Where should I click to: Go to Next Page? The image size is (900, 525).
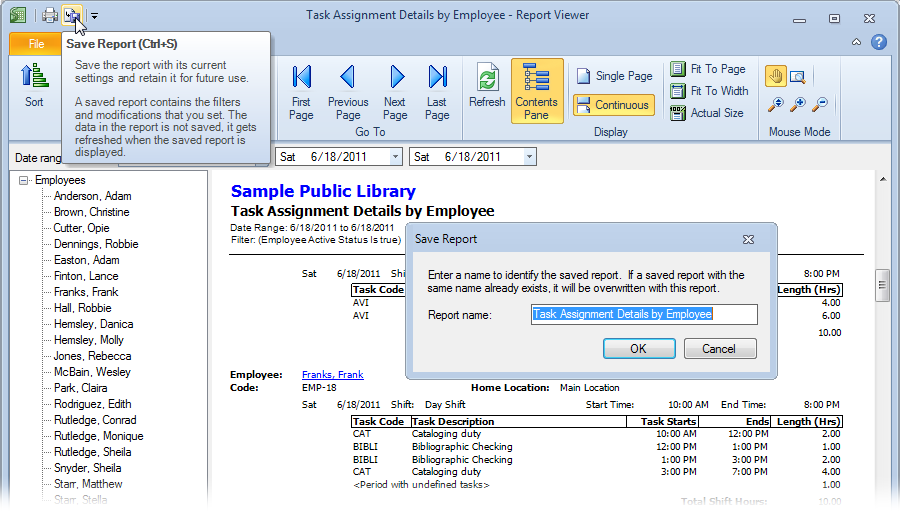coord(395,92)
